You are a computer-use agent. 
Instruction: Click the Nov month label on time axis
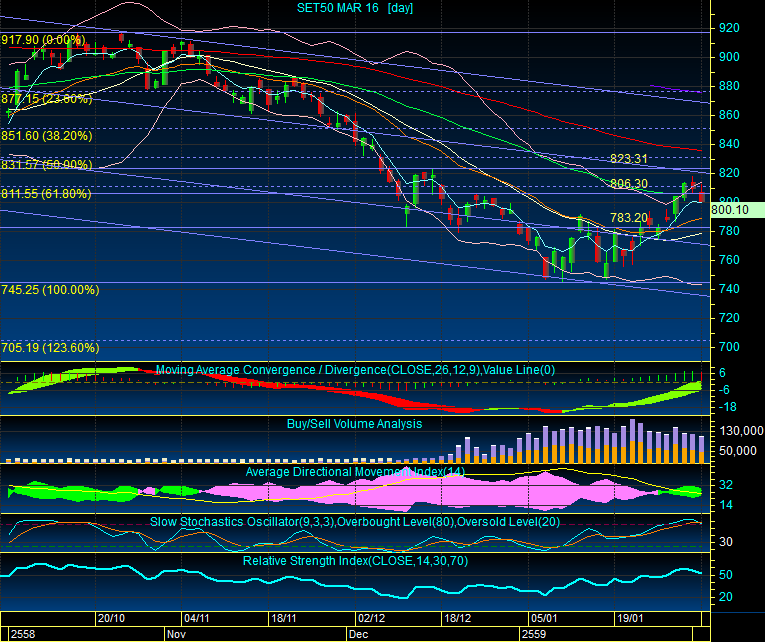point(176,634)
